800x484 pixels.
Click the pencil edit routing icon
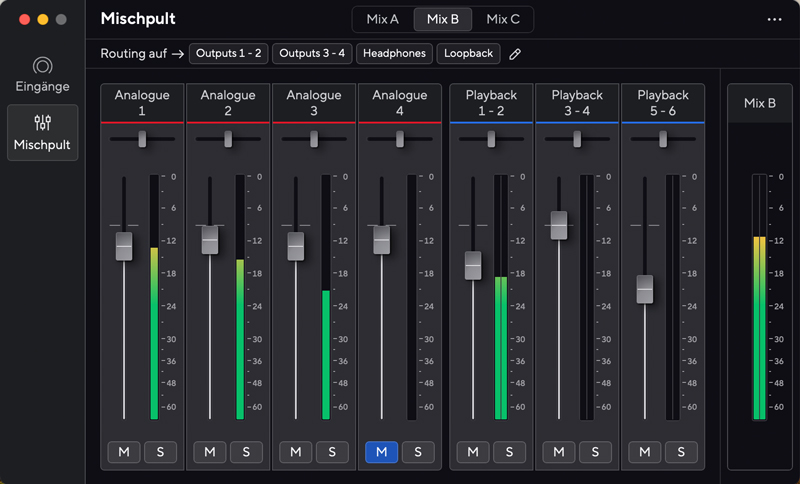coord(515,54)
